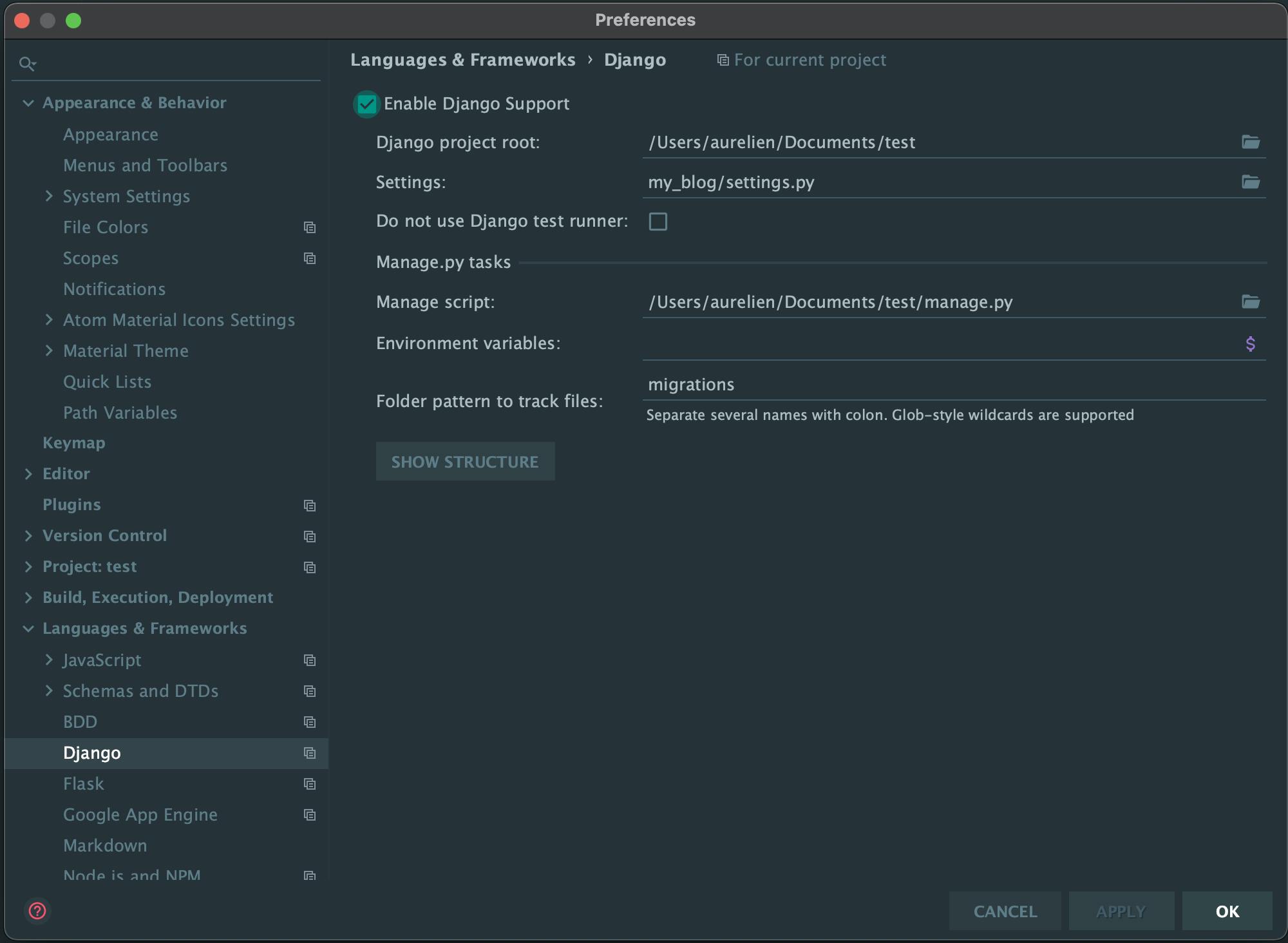Uncheck Enable Django Support
The width and height of the screenshot is (1288, 943).
(x=366, y=104)
